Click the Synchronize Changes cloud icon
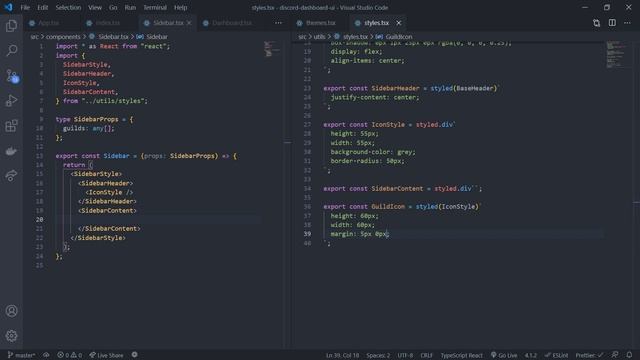The image size is (640, 360). coord(46,355)
